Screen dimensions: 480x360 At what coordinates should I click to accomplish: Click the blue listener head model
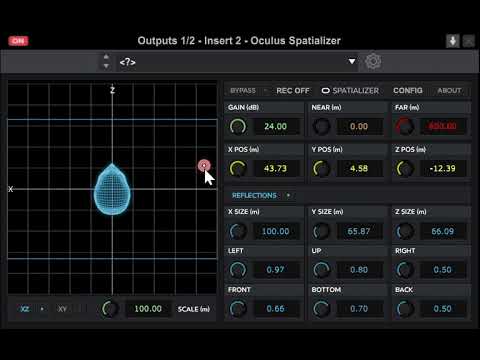pyautogui.click(x=112, y=189)
